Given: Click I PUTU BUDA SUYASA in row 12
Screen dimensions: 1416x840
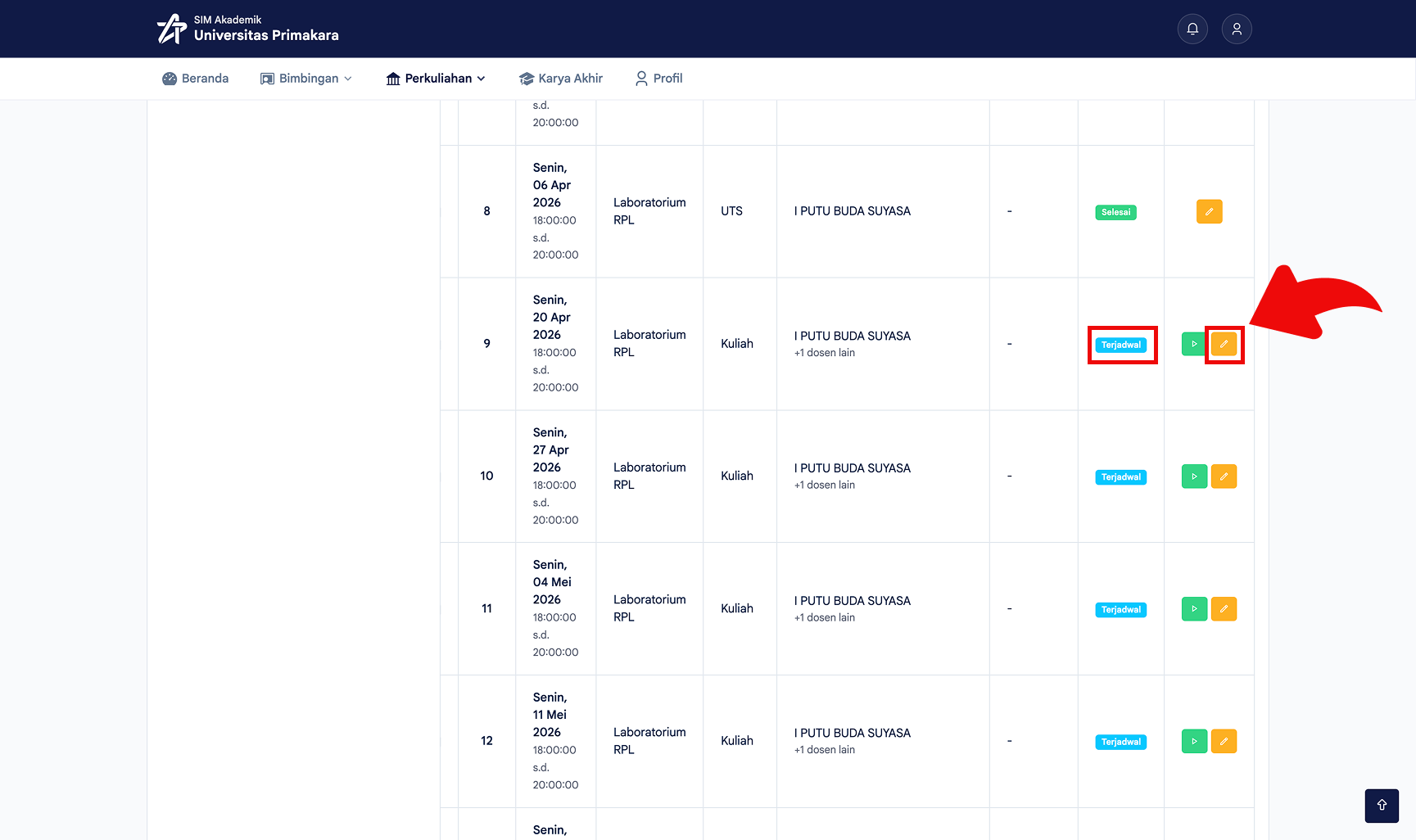Looking at the screenshot, I should coord(852,734).
